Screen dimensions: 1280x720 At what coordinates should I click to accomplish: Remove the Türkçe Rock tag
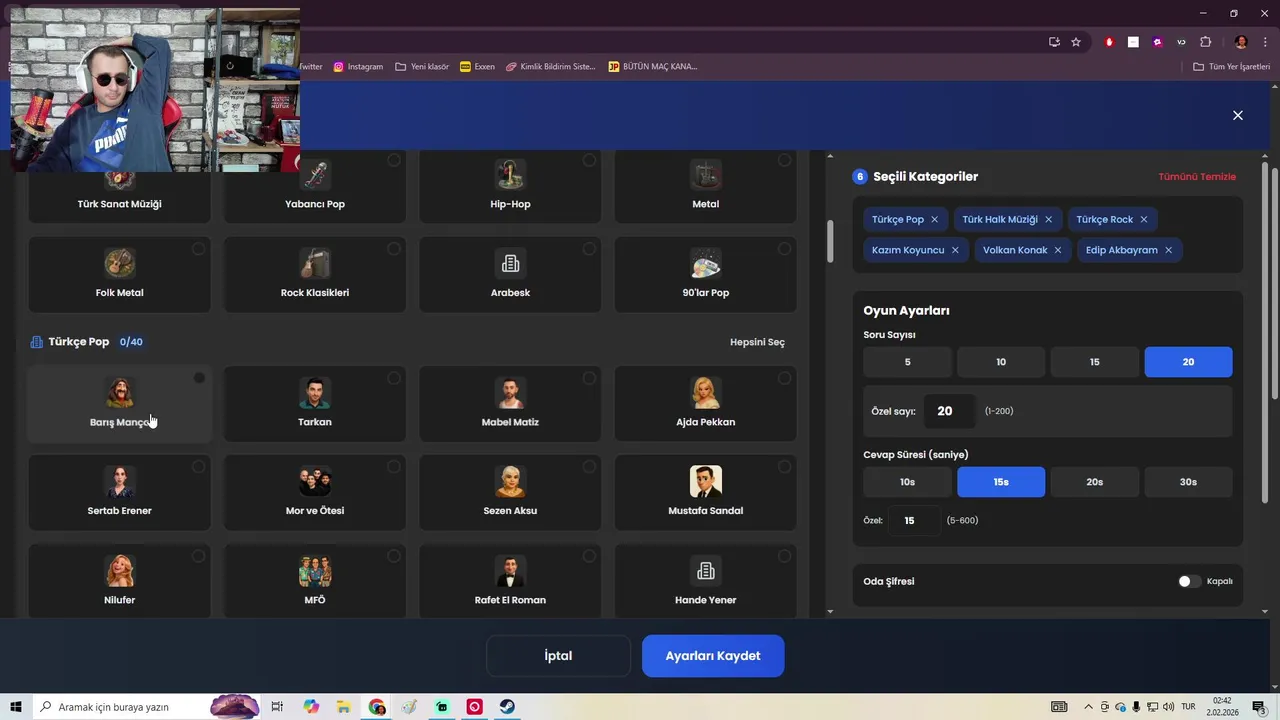[x=1143, y=219]
